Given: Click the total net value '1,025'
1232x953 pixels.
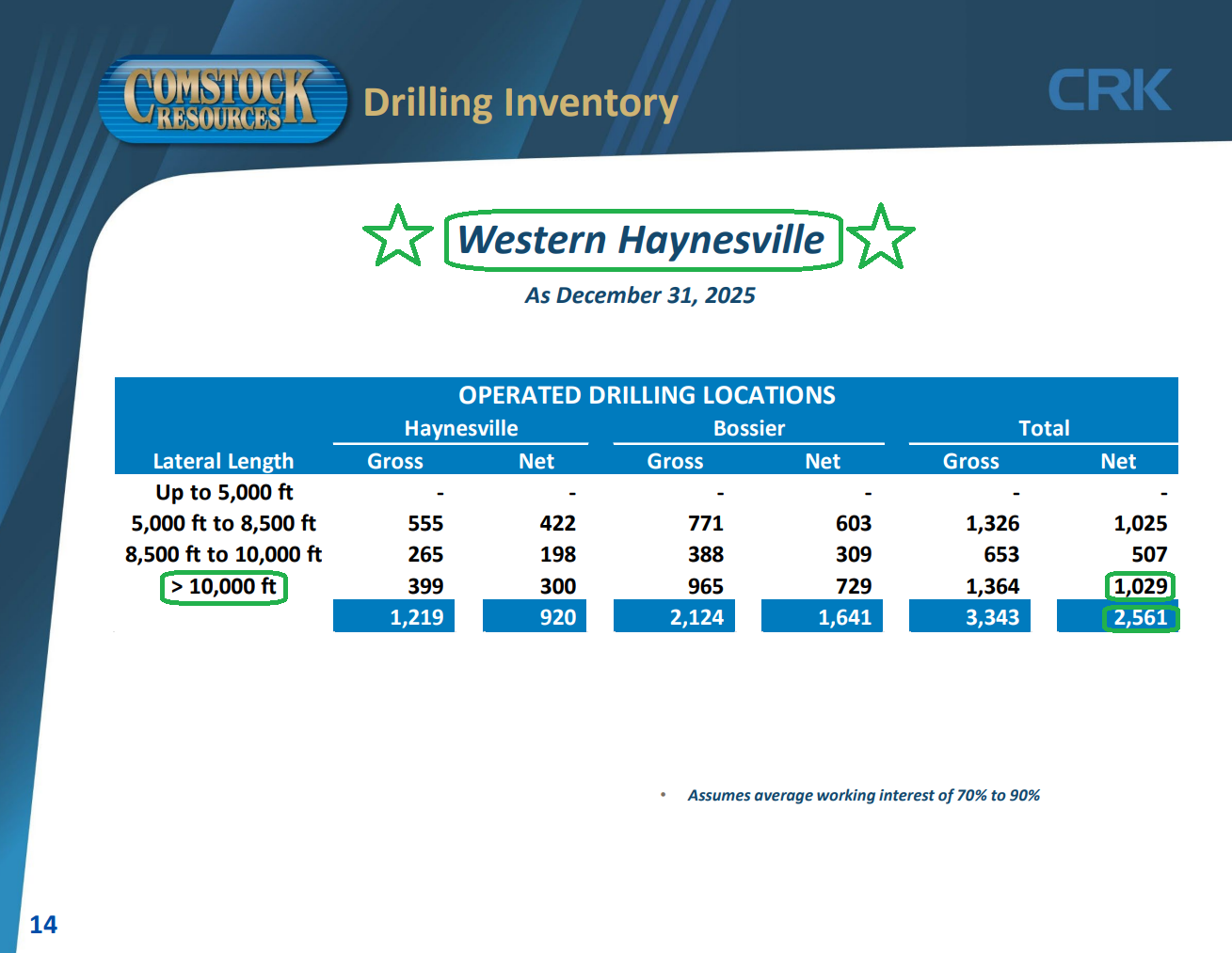Looking at the screenshot, I should (1141, 523).
